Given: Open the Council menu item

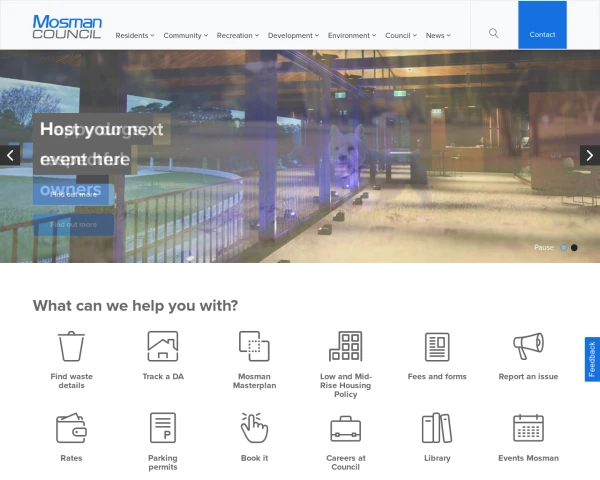Looking at the screenshot, I should pyautogui.click(x=401, y=36).
